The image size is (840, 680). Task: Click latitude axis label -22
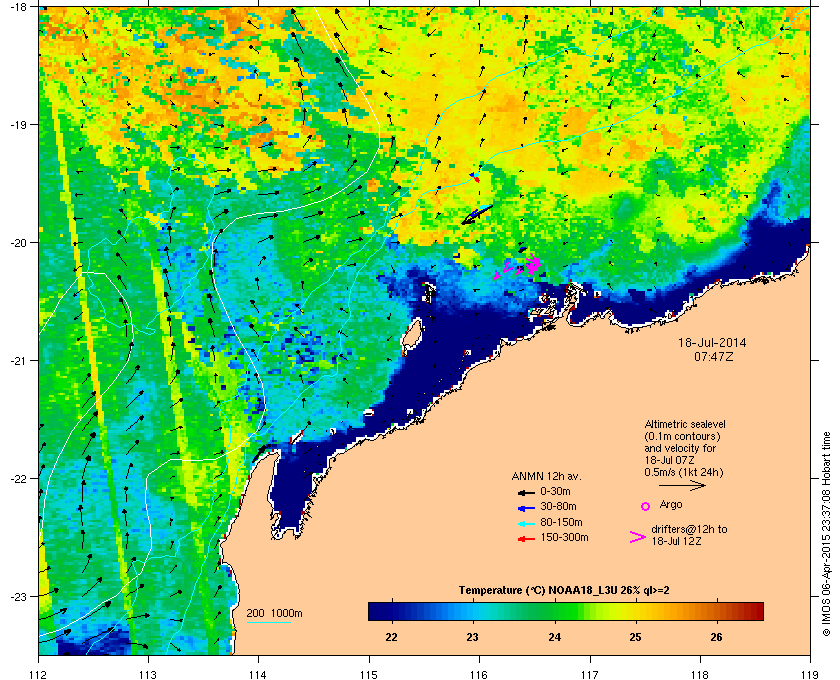tap(18, 478)
